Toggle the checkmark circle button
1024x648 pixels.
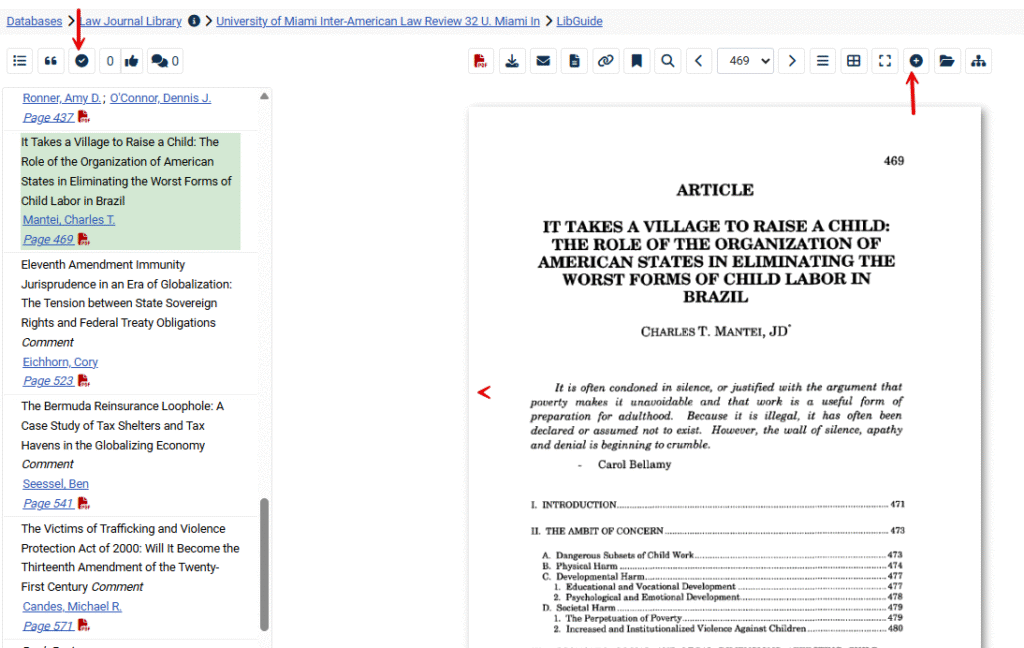(82, 61)
